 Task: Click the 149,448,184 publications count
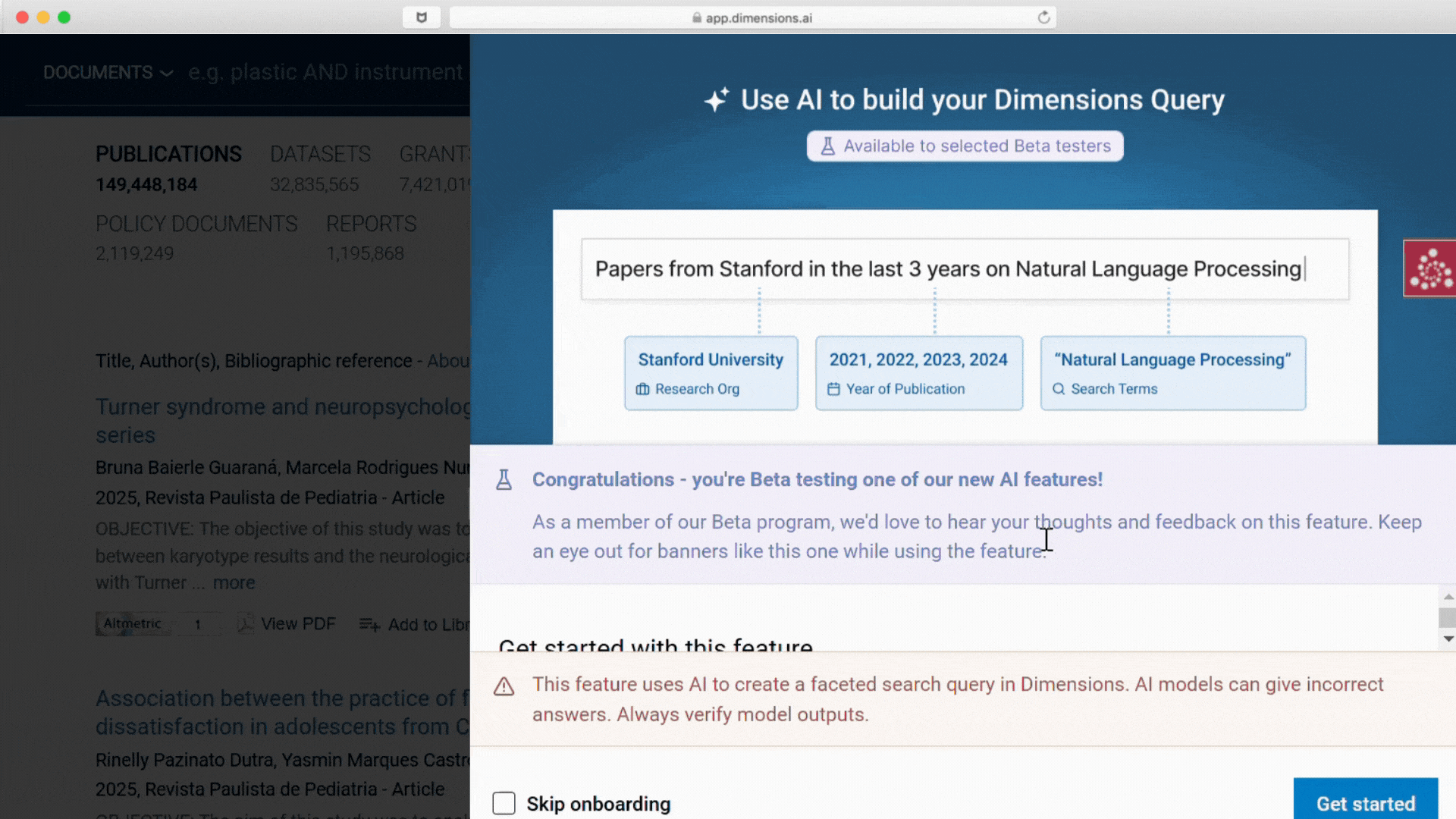click(146, 184)
